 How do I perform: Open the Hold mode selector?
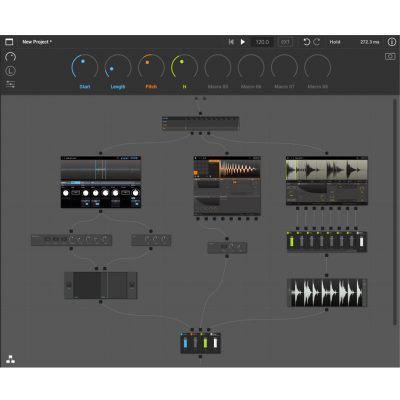click(335, 42)
